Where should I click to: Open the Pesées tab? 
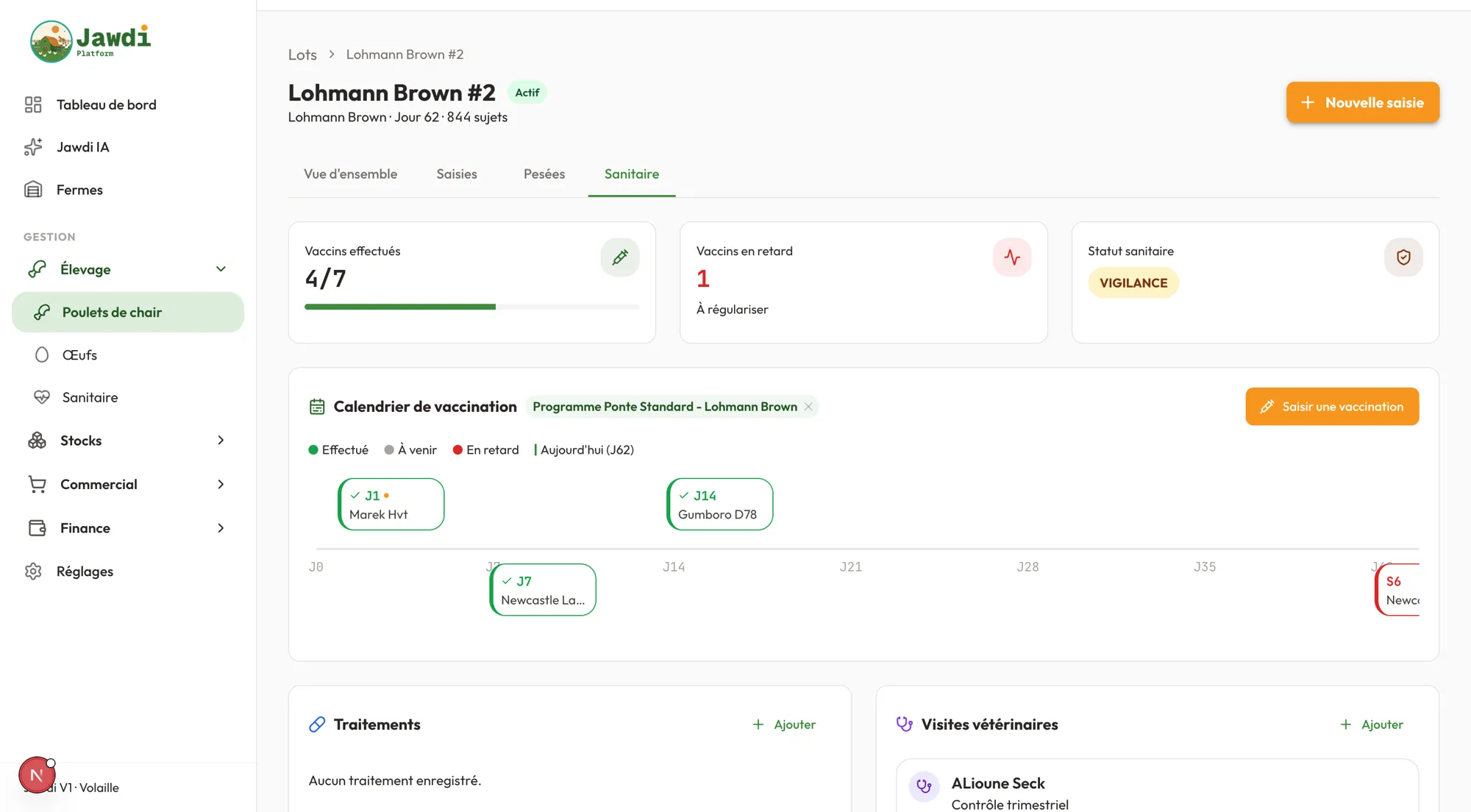pos(544,174)
